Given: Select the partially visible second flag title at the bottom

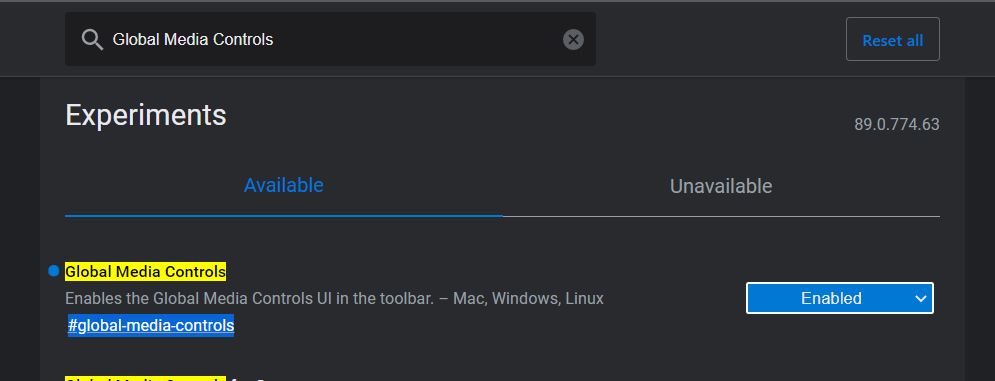Looking at the screenshot, I should (x=165, y=379).
